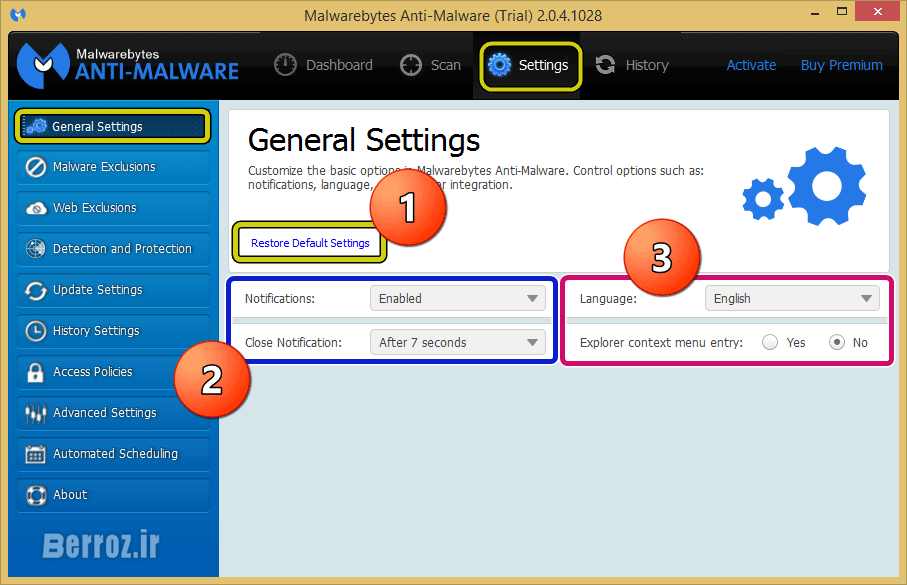Open Access Policies section

(x=113, y=372)
